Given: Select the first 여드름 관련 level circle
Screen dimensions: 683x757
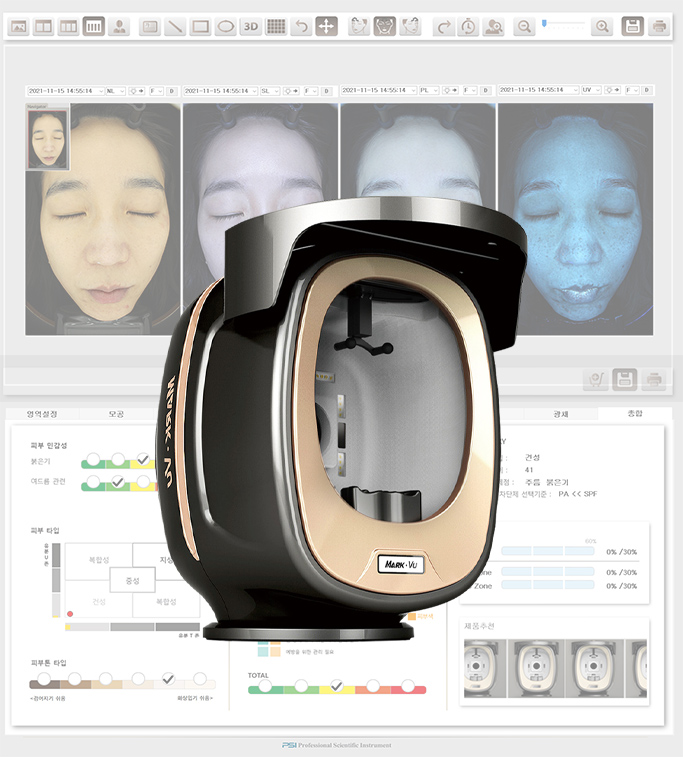Looking at the screenshot, I should coord(93,482).
